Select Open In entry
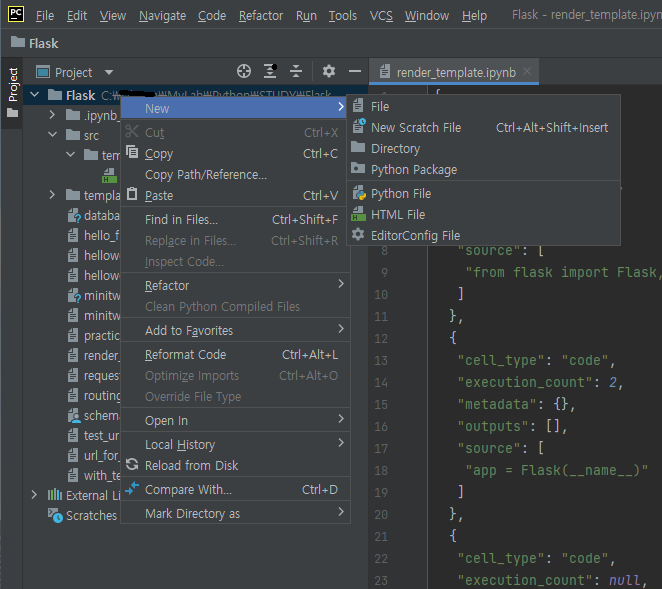 point(235,420)
